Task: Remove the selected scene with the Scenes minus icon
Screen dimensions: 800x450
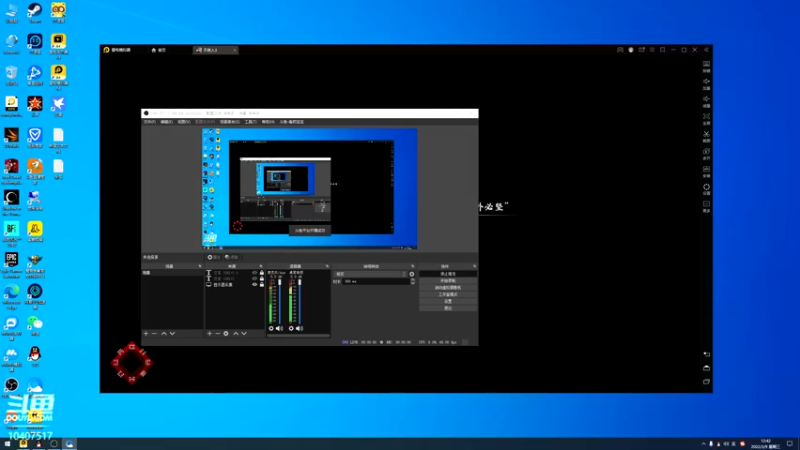Action: tap(154, 334)
